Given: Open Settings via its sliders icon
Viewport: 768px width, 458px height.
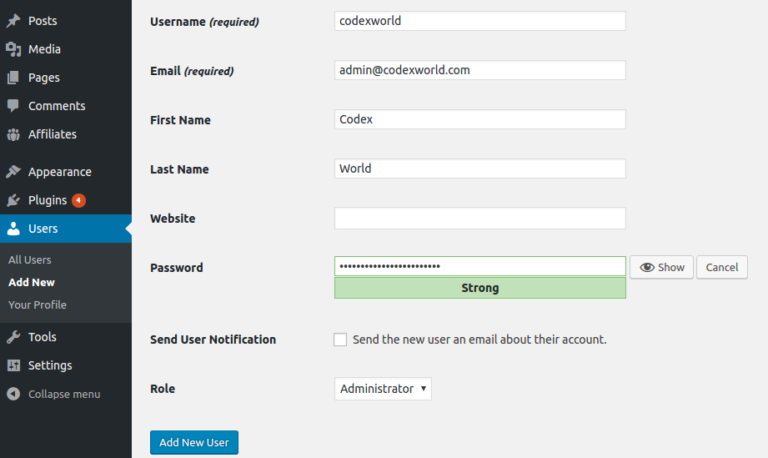Looking at the screenshot, I should tap(13, 365).
